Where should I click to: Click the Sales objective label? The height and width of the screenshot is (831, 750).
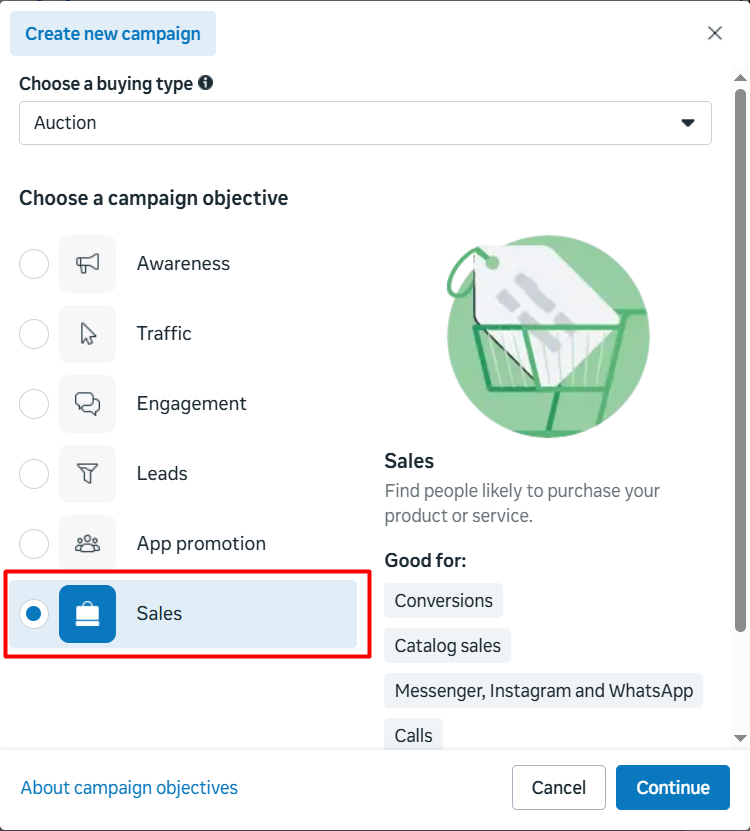point(159,614)
